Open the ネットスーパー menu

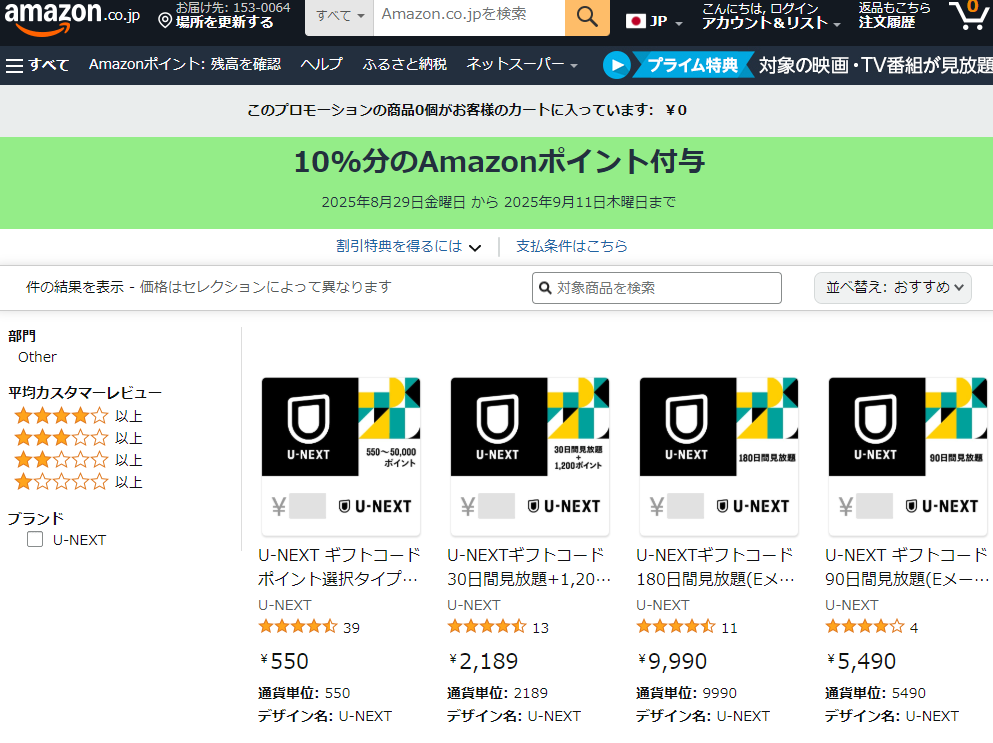point(516,64)
